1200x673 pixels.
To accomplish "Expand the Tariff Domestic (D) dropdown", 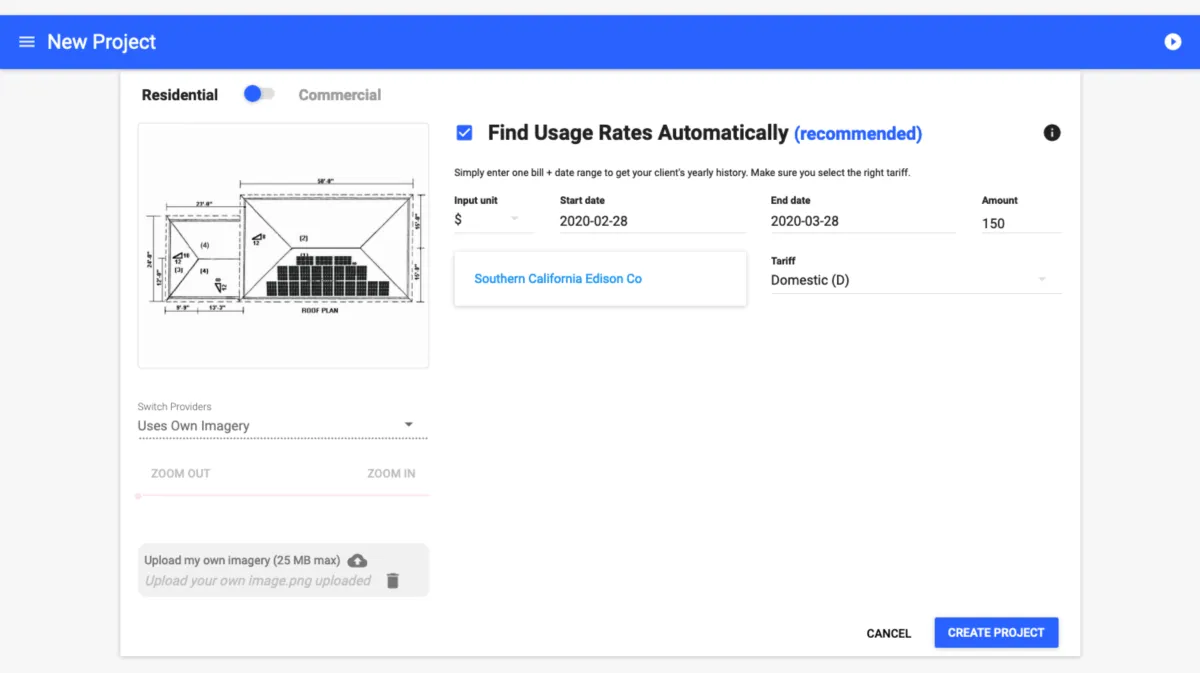I will click(x=914, y=280).
